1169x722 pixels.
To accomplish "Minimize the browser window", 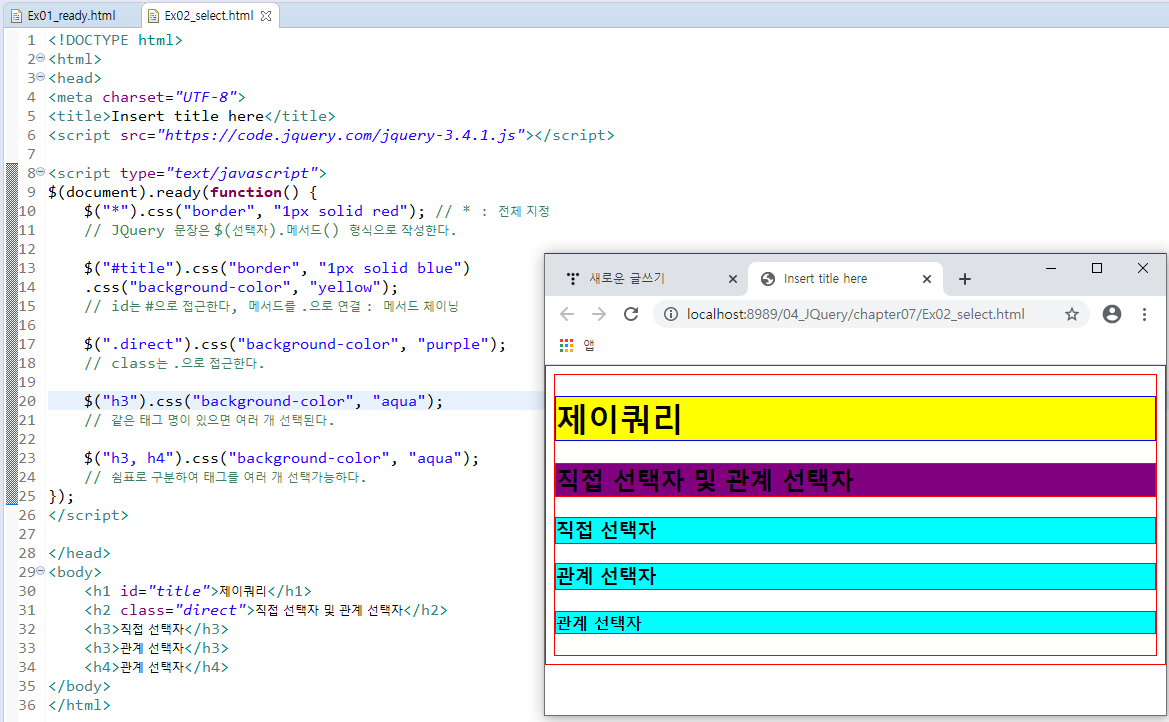I will (x=1051, y=268).
